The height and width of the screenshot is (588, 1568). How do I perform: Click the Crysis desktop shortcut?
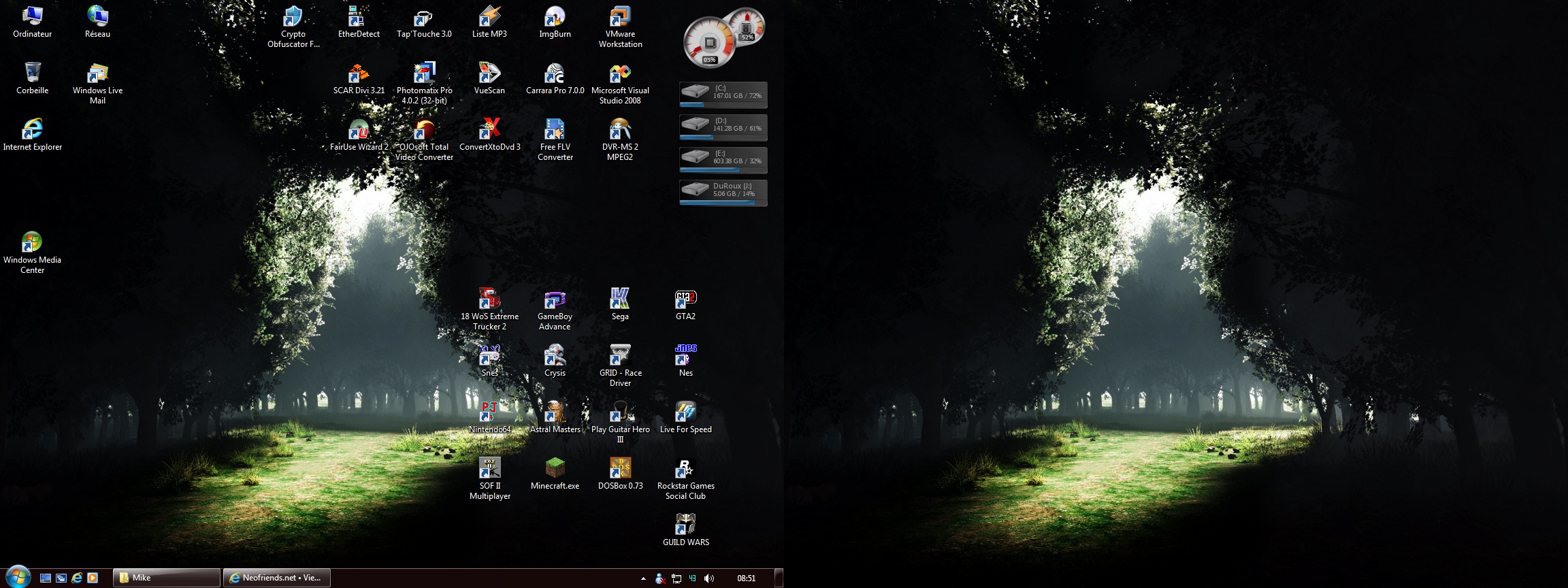(x=555, y=356)
